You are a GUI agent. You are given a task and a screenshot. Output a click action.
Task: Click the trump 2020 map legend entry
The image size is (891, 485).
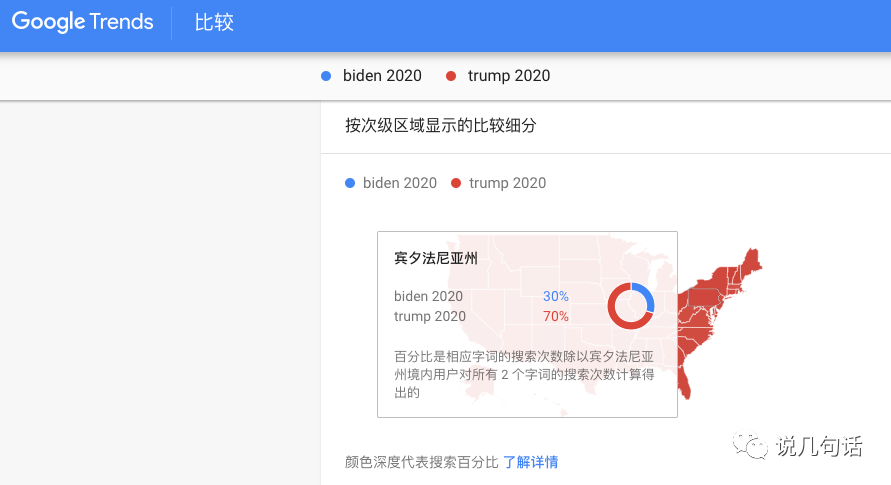(x=507, y=183)
